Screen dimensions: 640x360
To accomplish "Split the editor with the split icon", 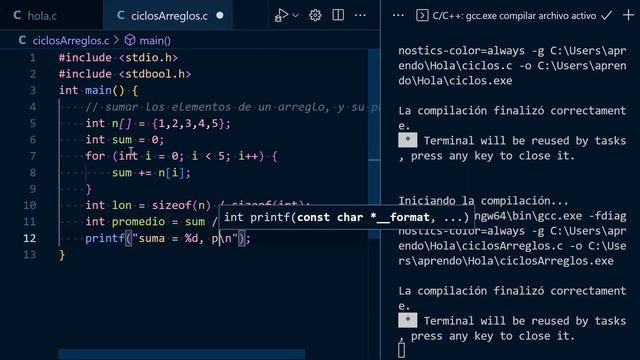I will (x=338, y=16).
